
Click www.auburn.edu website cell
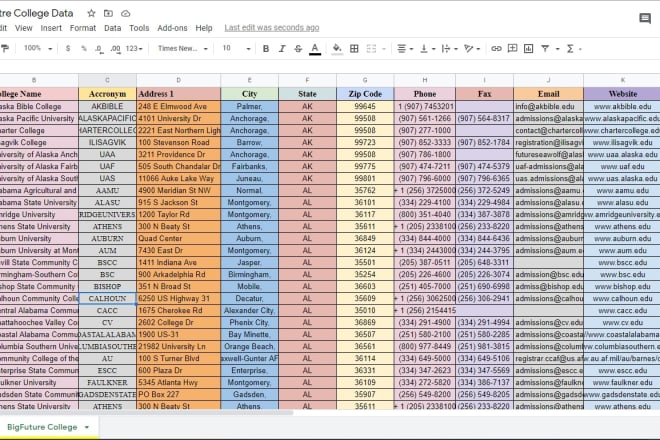click(x=622, y=239)
